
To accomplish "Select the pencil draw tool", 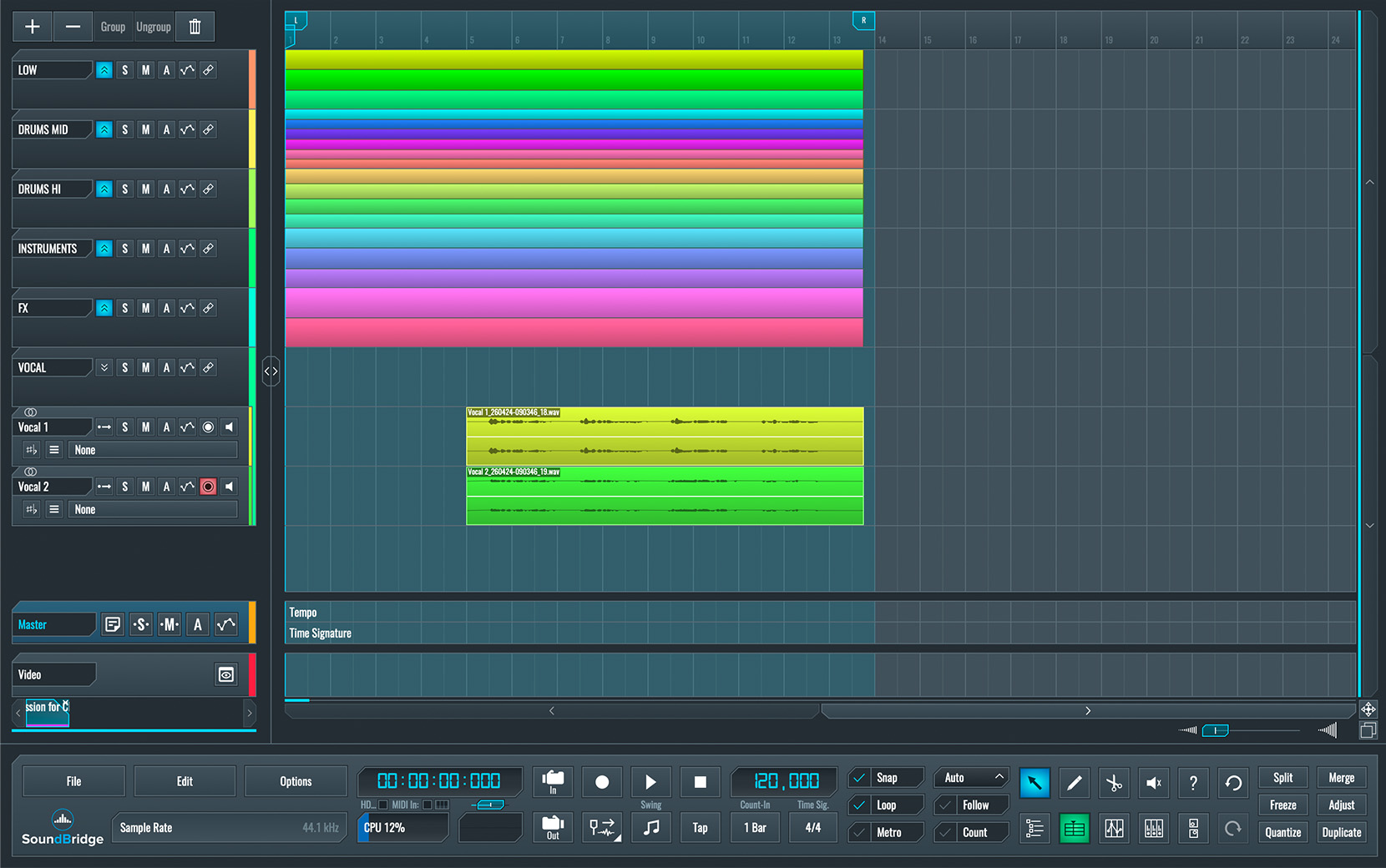I will point(1075,783).
